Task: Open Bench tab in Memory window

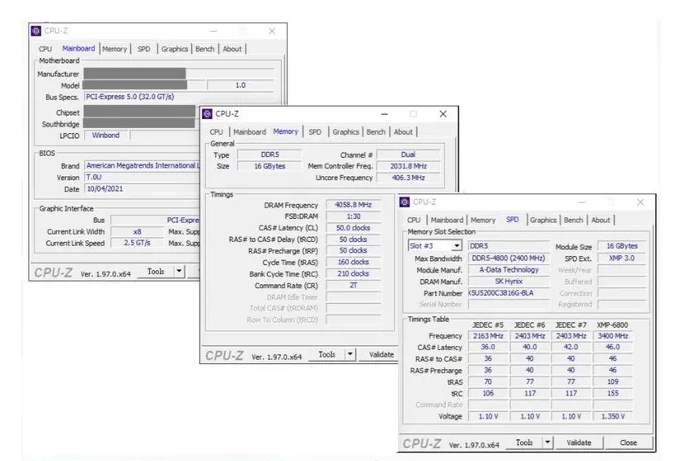Action: pos(376,132)
